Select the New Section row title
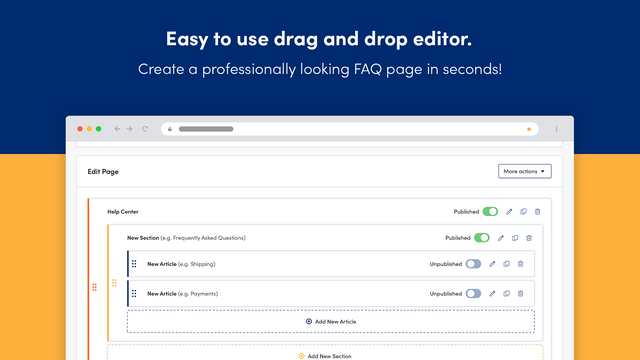 [x=186, y=238]
